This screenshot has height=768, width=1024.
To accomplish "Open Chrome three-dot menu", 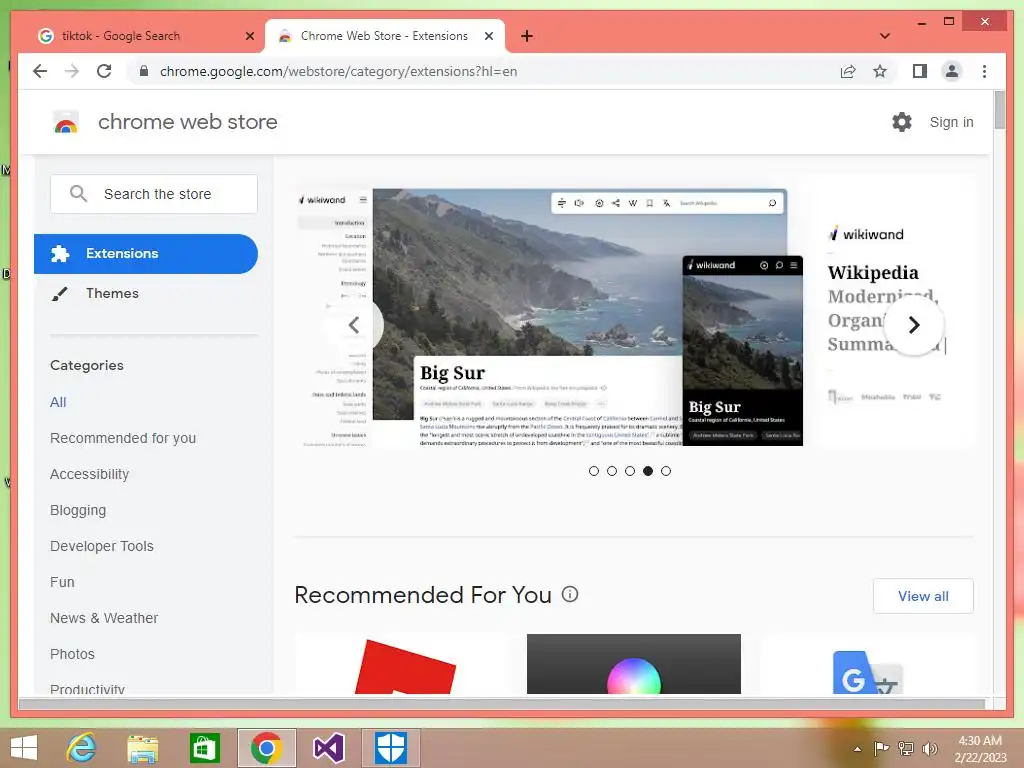I will click(x=984, y=71).
